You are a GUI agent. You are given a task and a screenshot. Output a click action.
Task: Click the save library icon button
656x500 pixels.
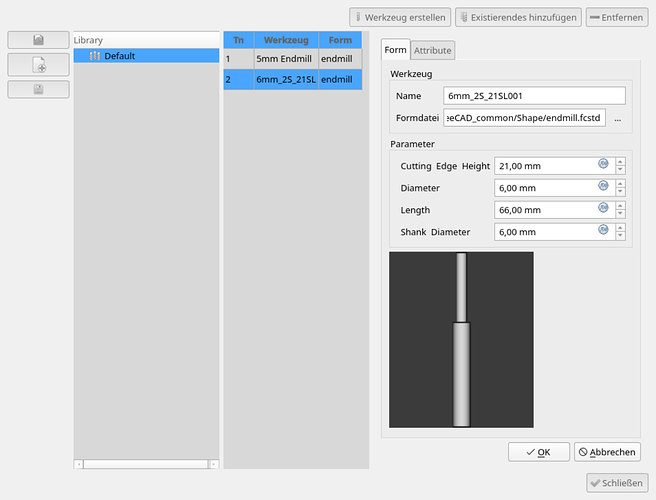point(38,89)
